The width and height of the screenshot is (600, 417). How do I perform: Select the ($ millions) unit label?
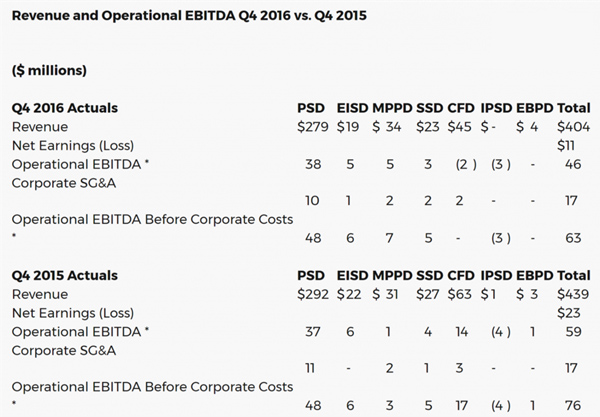pos(50,70)
